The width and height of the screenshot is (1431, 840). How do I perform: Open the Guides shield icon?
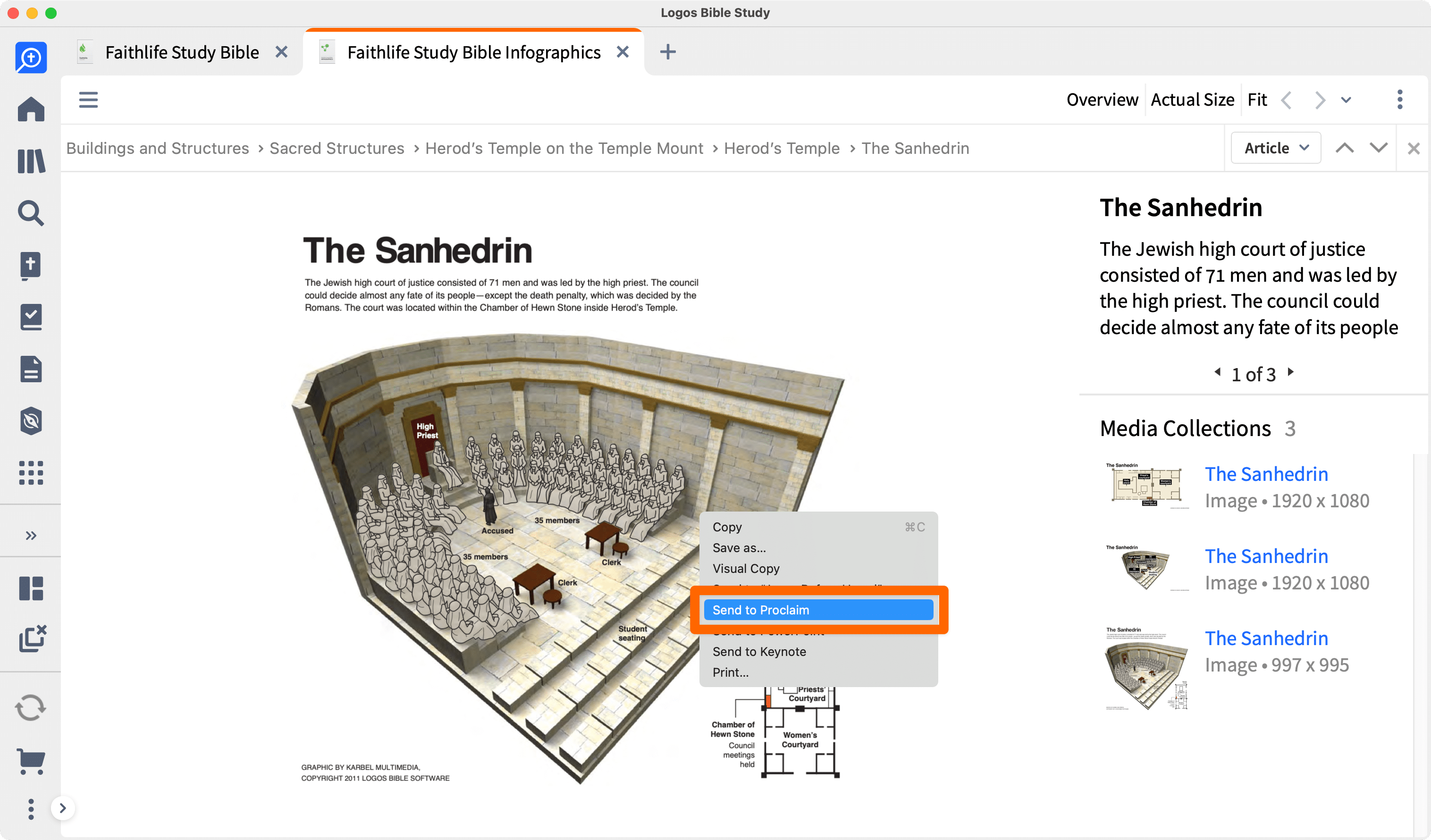click(31, 421)
